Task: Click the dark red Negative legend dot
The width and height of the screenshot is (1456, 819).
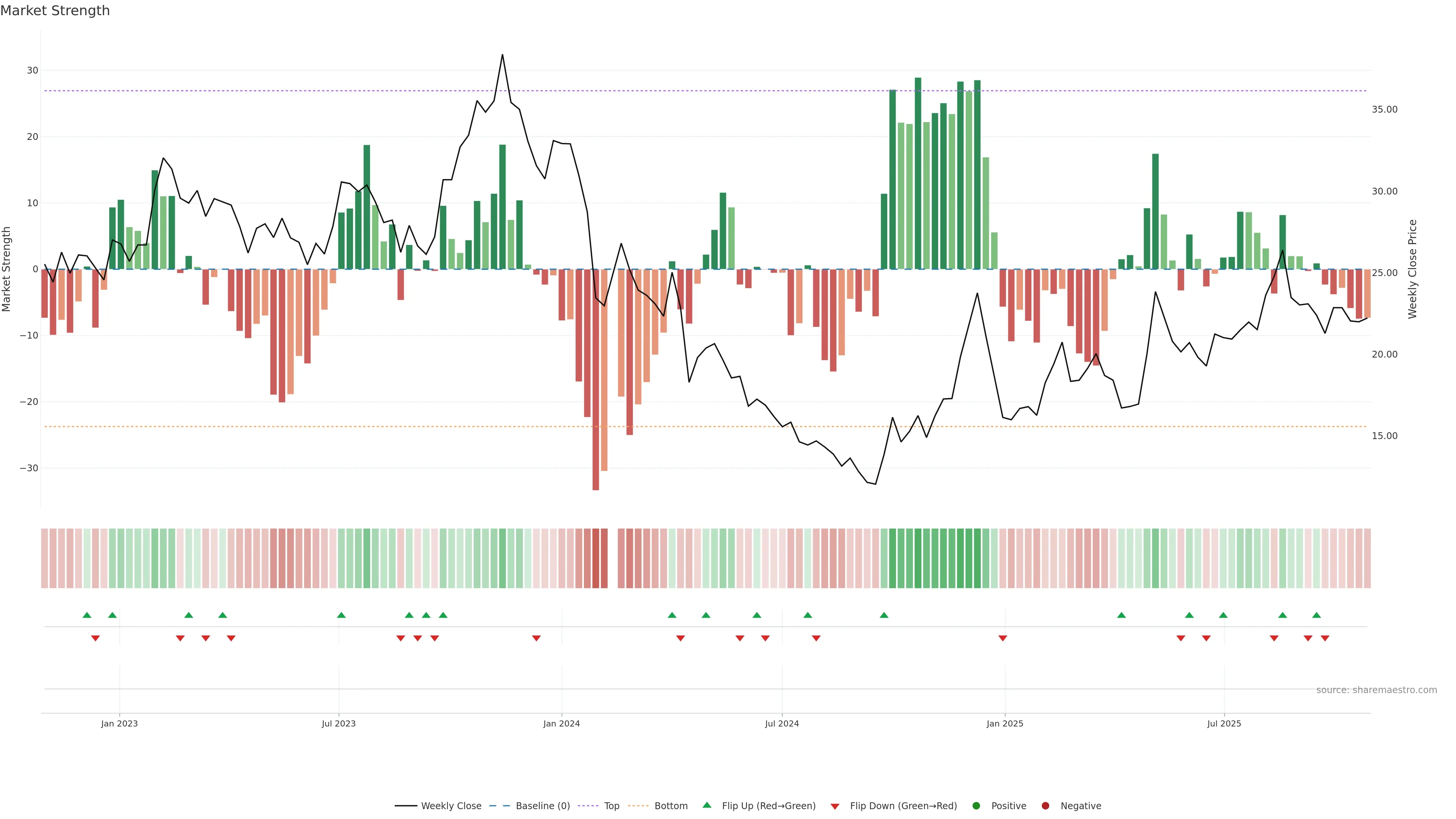Action: (x=1045, y=805)
